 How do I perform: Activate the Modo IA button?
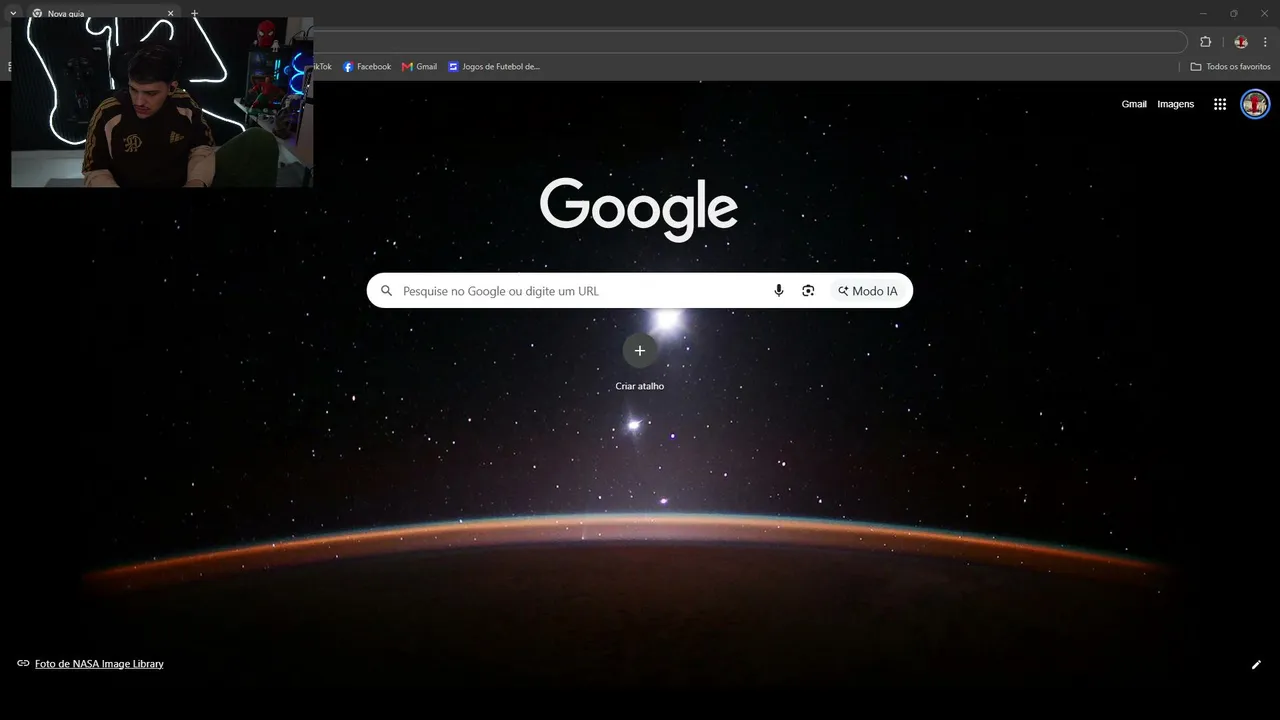[867, 291]
